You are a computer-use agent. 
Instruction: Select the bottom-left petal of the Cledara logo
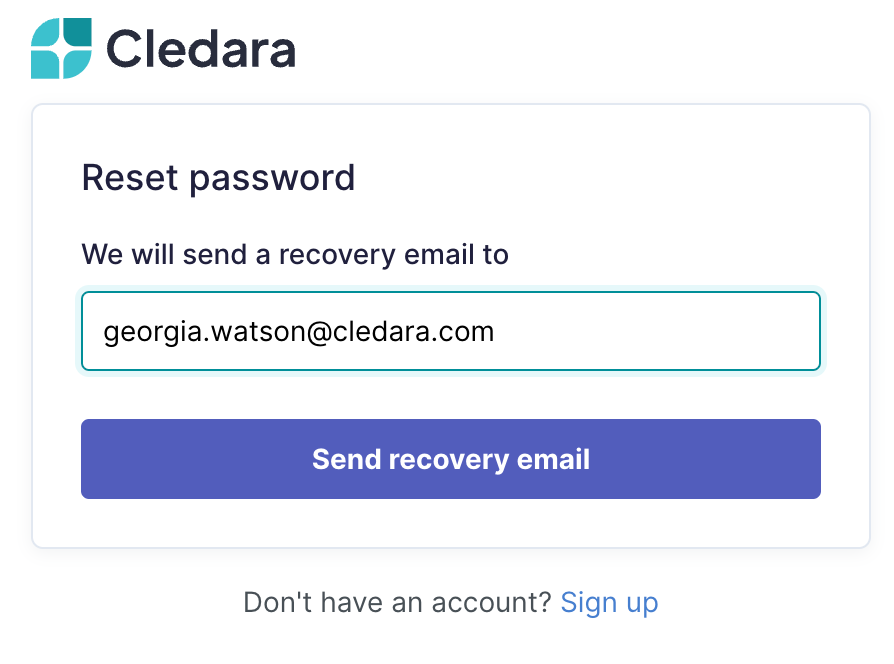(45, 64)
